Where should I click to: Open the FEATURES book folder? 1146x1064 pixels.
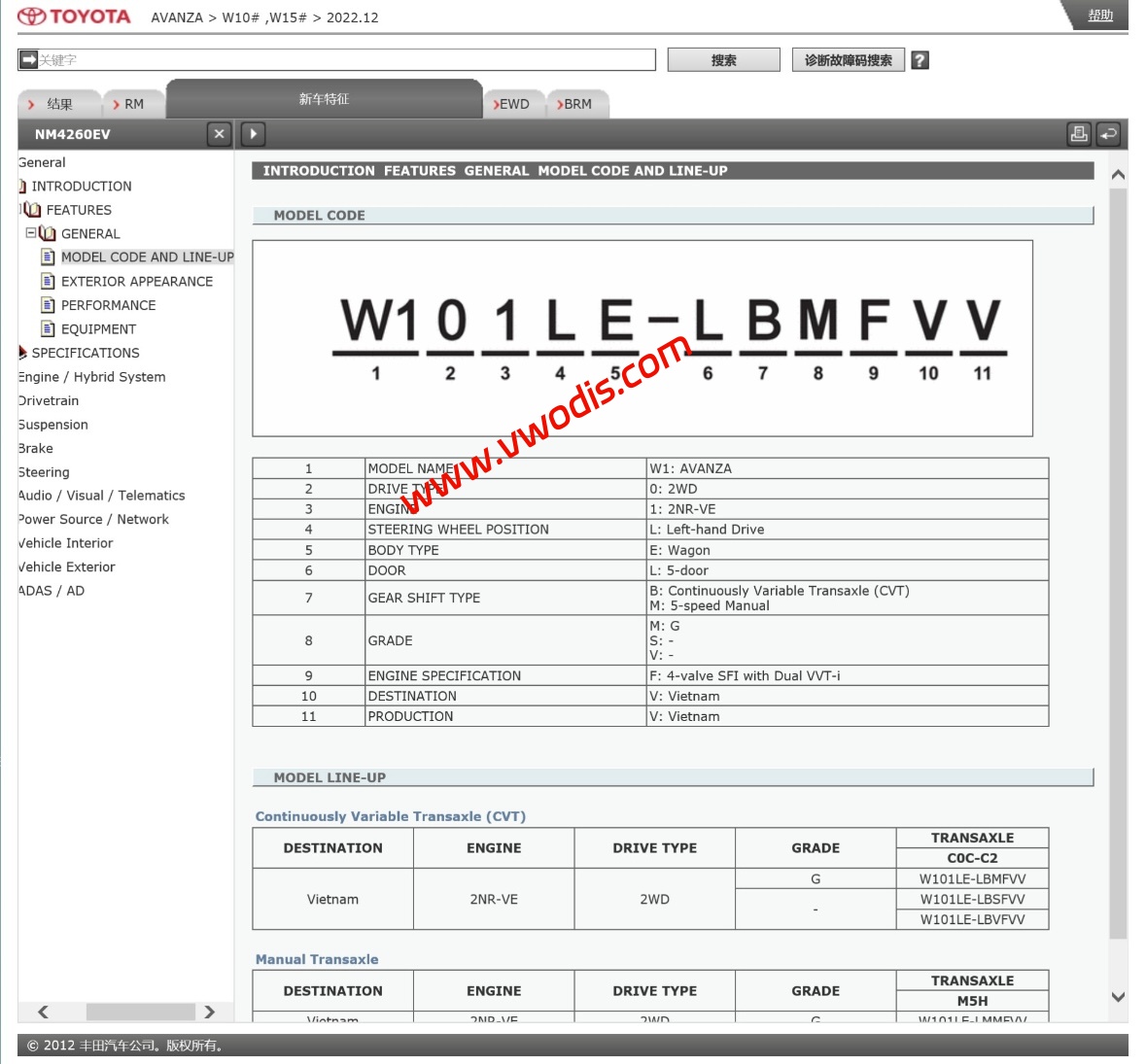33,210
